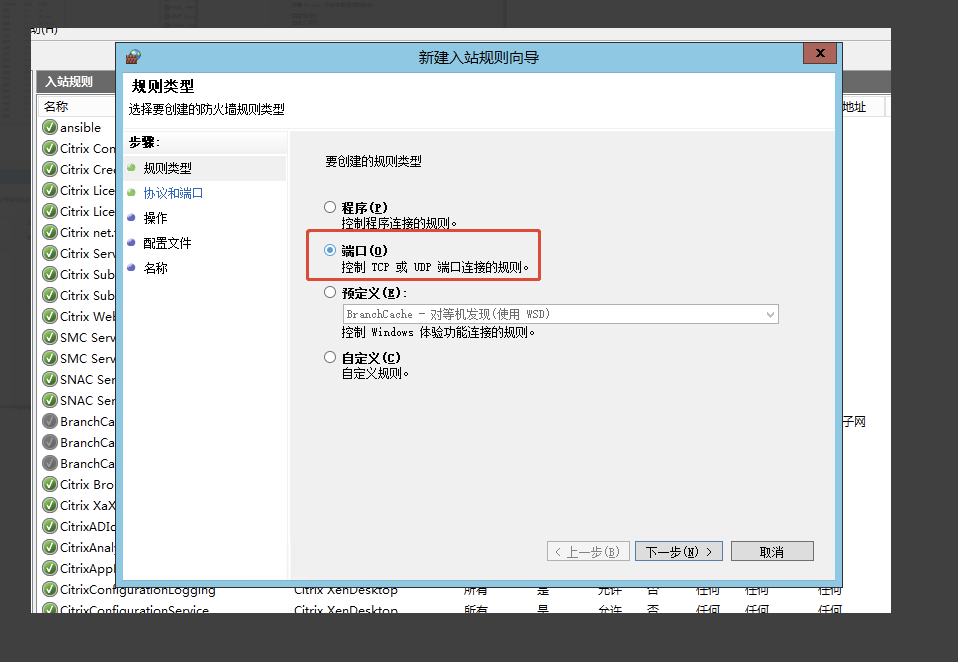The width and height of the screenshot is (958, 662).
Task: Click the dropdown arrow on the 预定义 combo box
Action: click(770, 314)
